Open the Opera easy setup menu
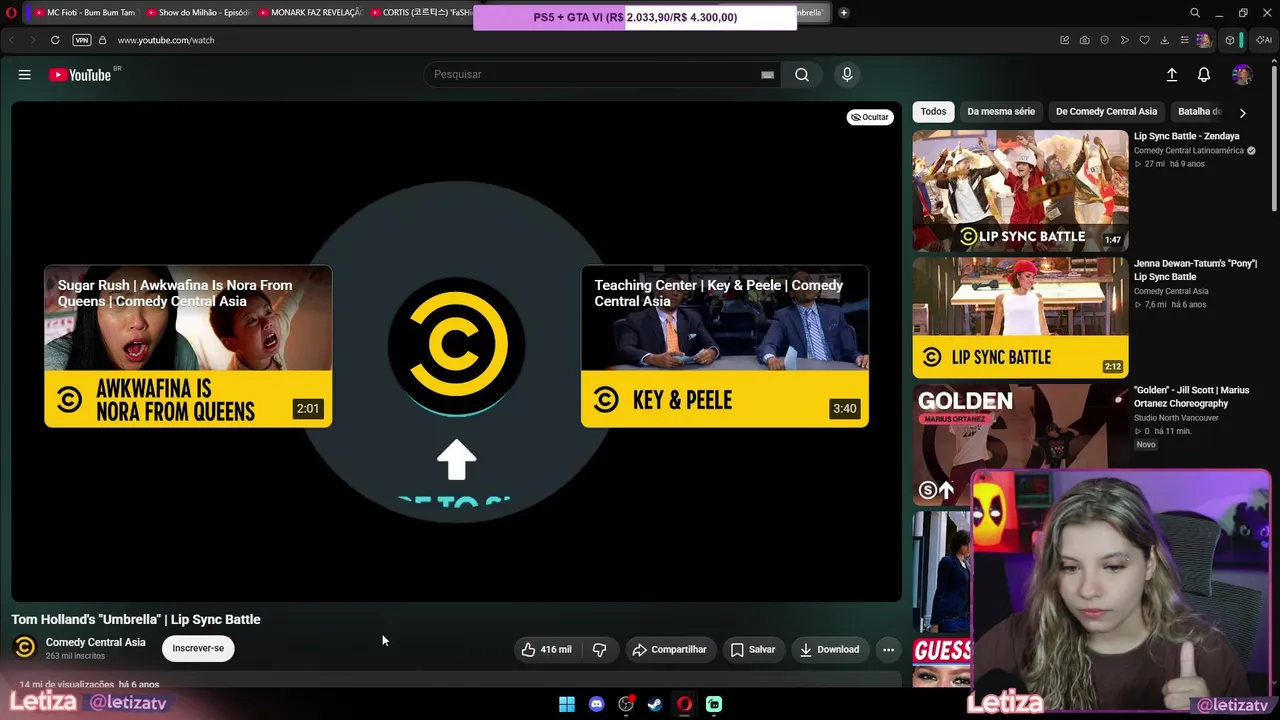Viewport: 1280px width, 720px height. [1185, 40]
